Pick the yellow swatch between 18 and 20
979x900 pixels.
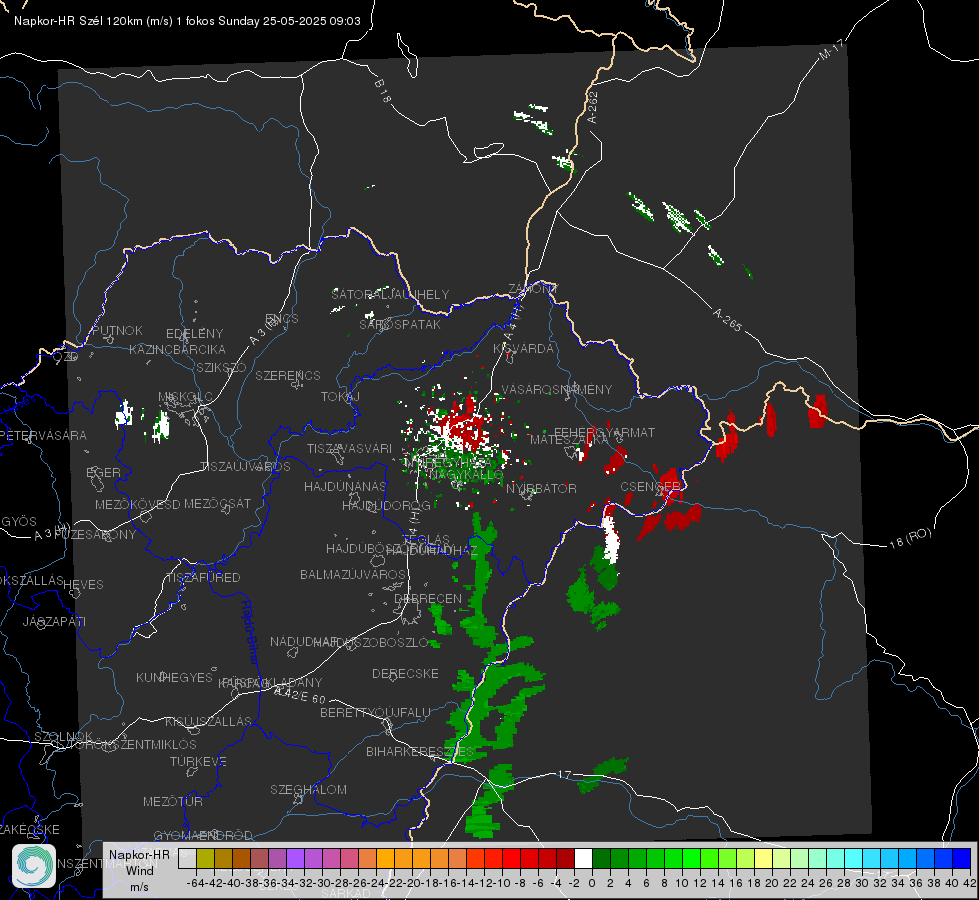763,858
